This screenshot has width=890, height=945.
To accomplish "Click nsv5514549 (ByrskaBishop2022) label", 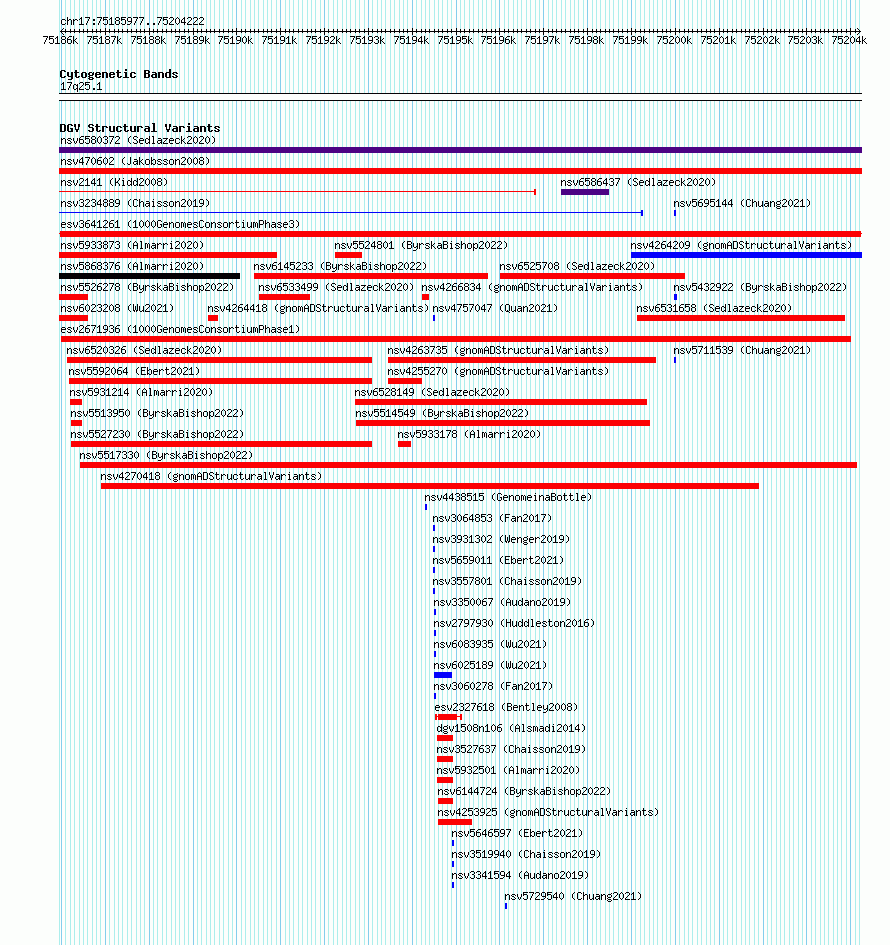I will [442, 414].
